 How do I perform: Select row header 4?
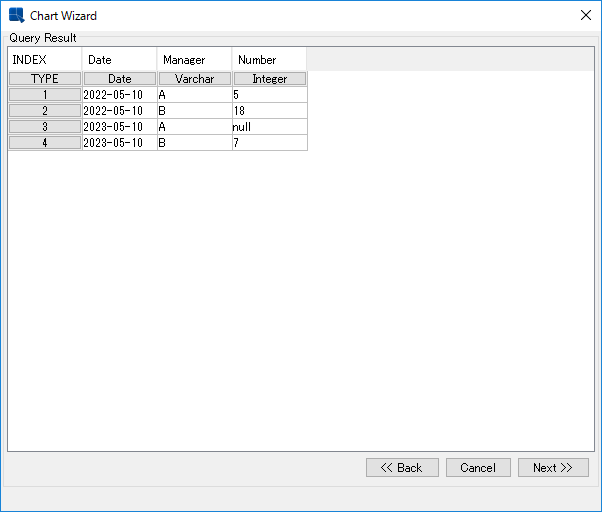(x=44, y=143)
